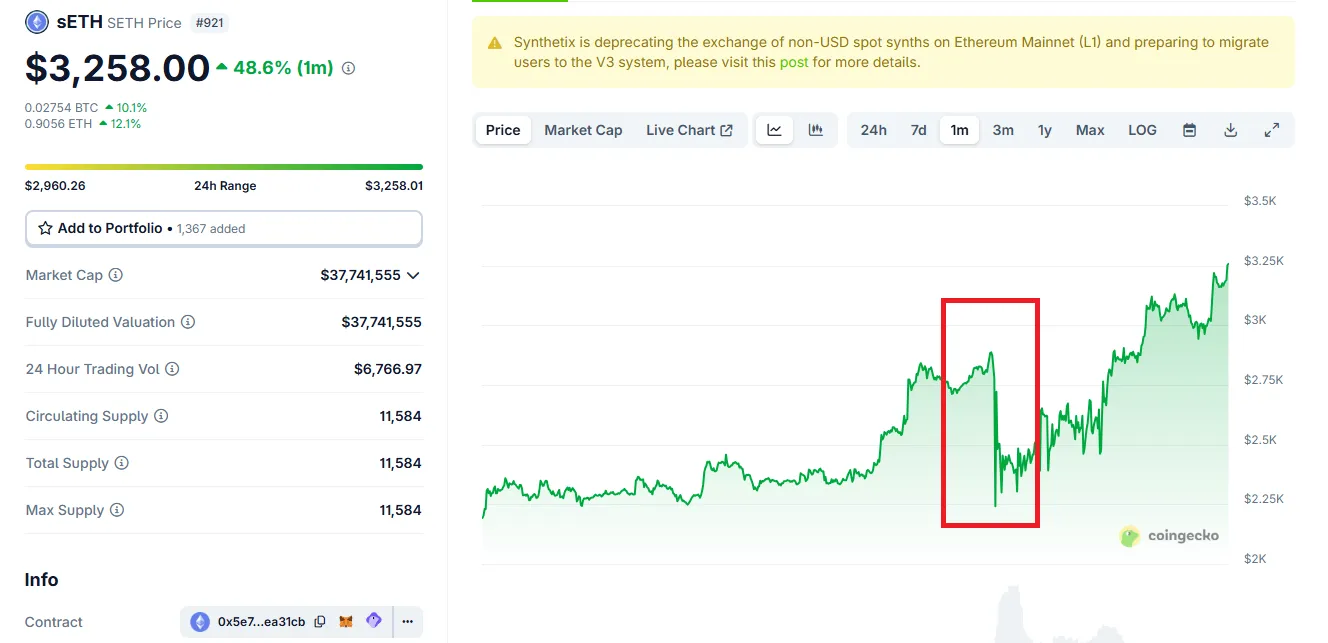
Task: Download chart data icon
Action: coord(1231,130)
